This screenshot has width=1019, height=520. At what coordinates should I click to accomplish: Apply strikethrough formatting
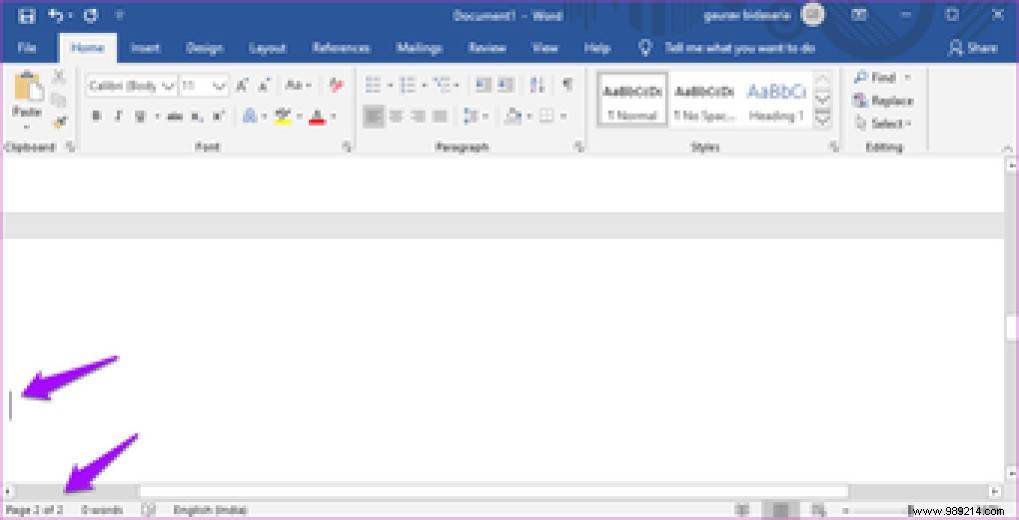174,116
